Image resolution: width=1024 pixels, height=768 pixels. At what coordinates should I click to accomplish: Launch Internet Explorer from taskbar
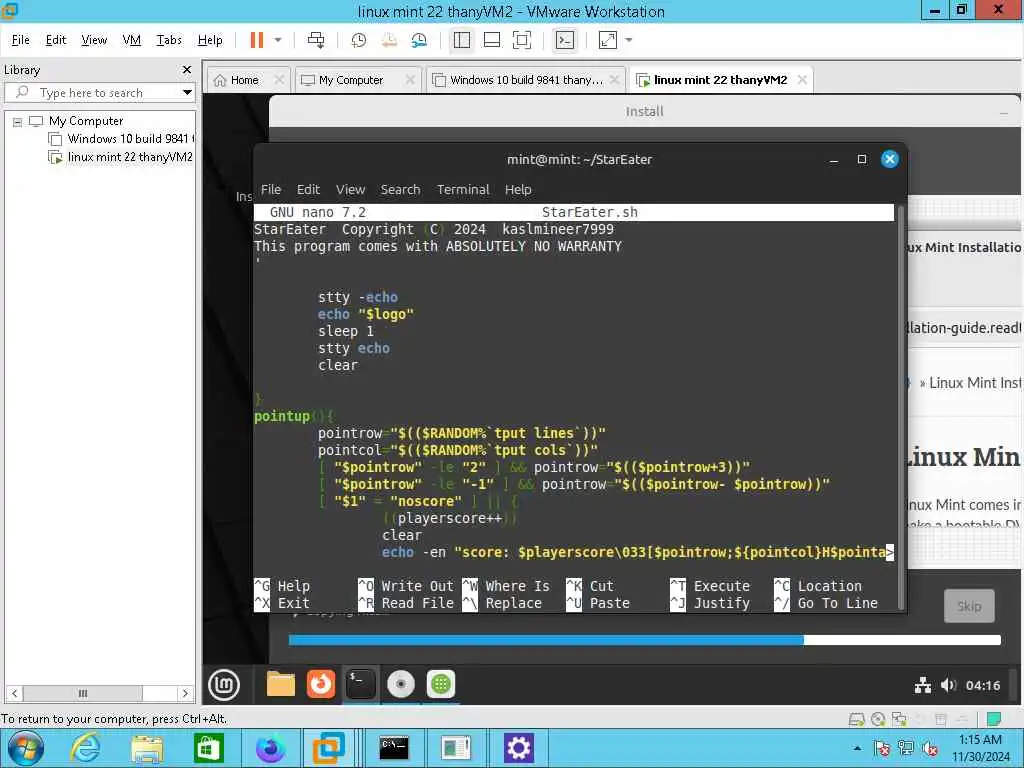(x=85, y=748)
